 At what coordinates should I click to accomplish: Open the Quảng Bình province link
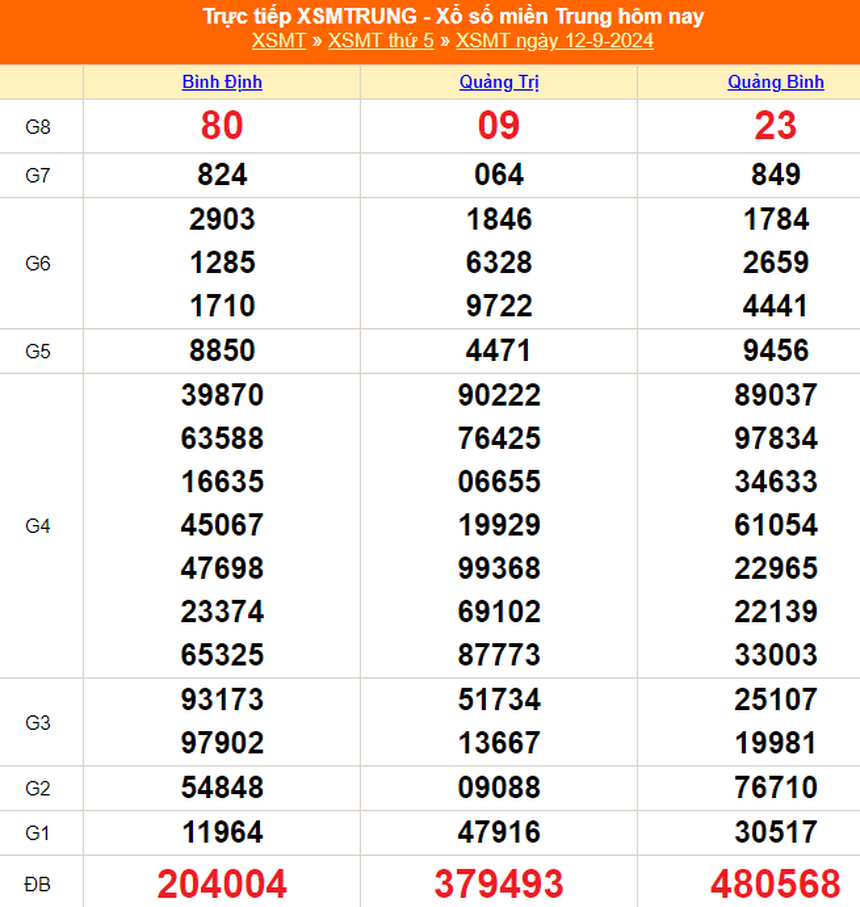tap(775, 82)
